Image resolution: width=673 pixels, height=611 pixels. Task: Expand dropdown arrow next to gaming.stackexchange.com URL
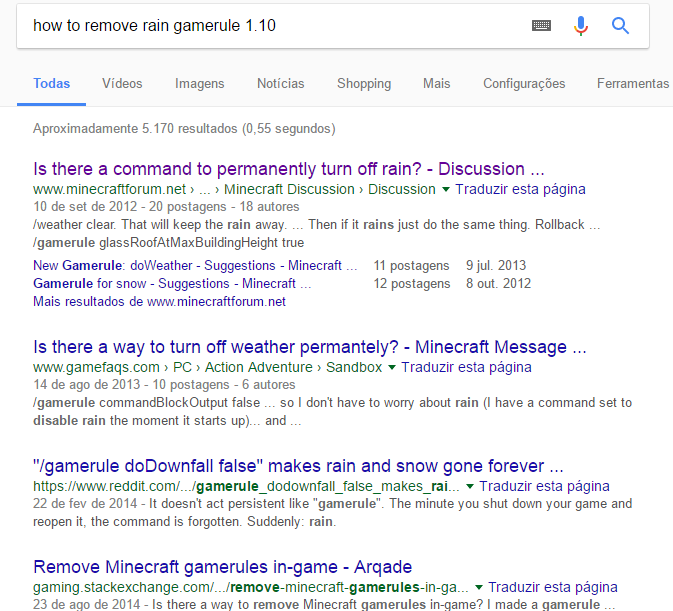click(479, 587)
